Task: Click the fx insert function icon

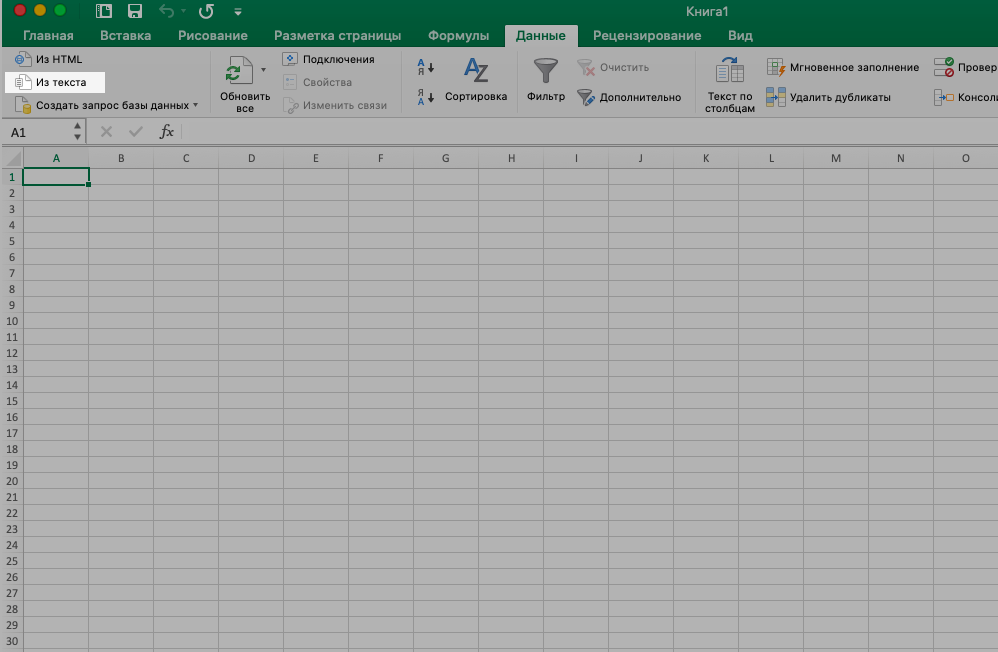Action: coord(166,132)
